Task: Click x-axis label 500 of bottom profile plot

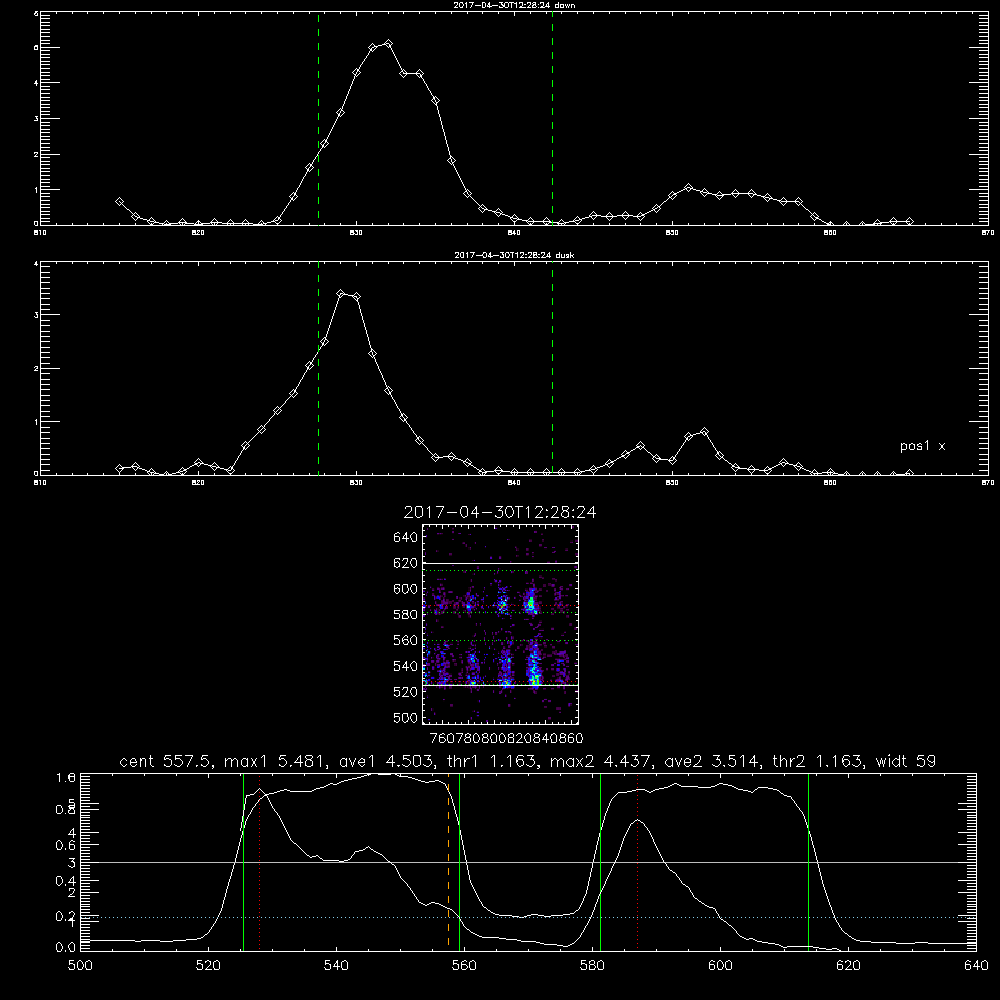Action: pyautogui.click(x=80, y=966)
